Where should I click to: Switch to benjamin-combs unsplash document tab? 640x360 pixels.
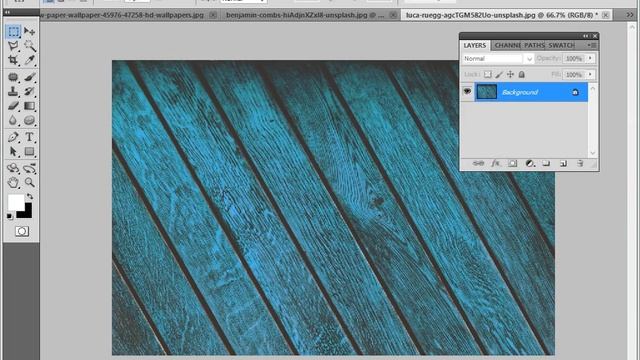tap(305, 15)
